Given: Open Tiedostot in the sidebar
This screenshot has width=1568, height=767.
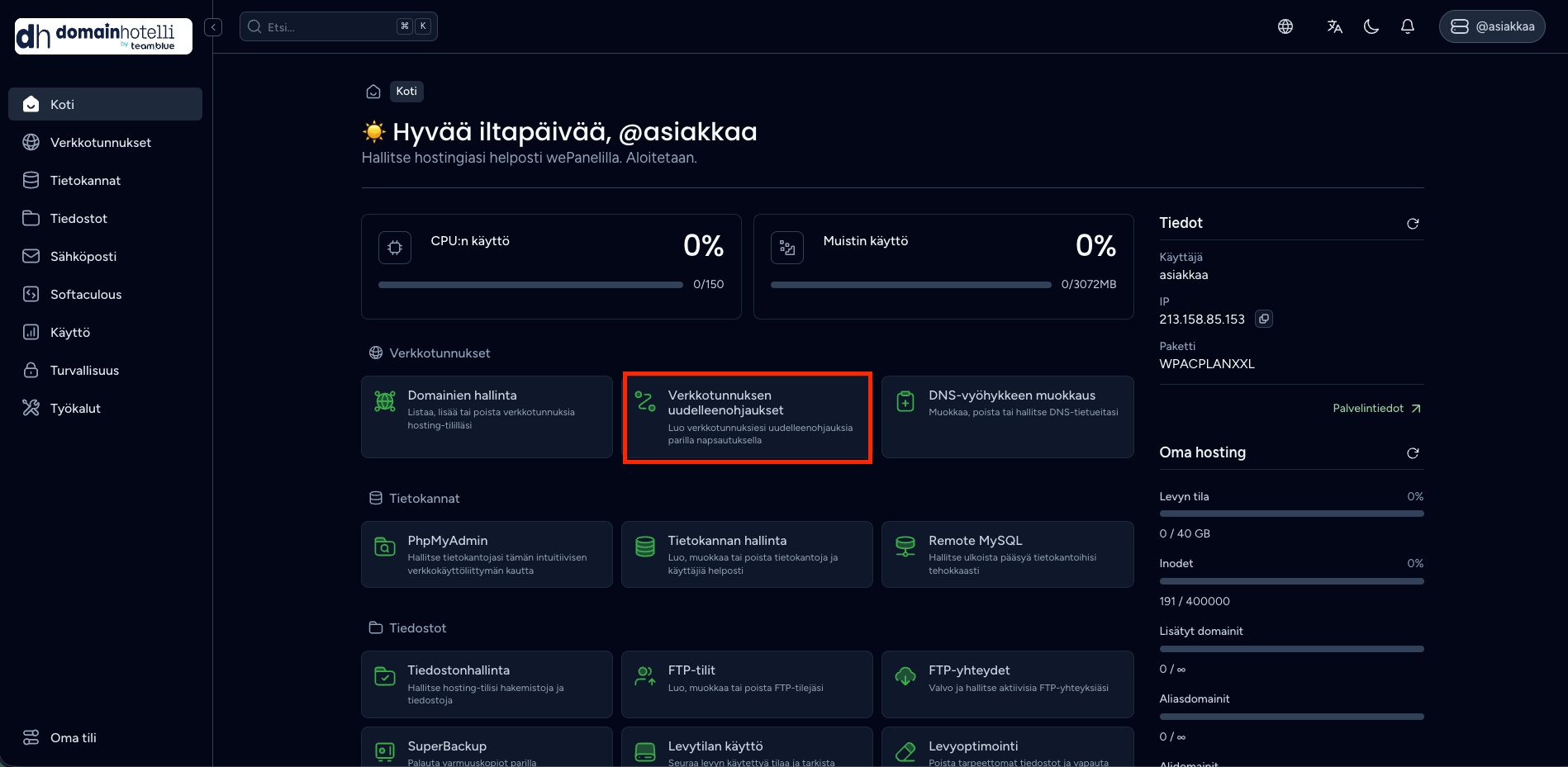Looking at the screenshot, I should (x=105, y=218).
